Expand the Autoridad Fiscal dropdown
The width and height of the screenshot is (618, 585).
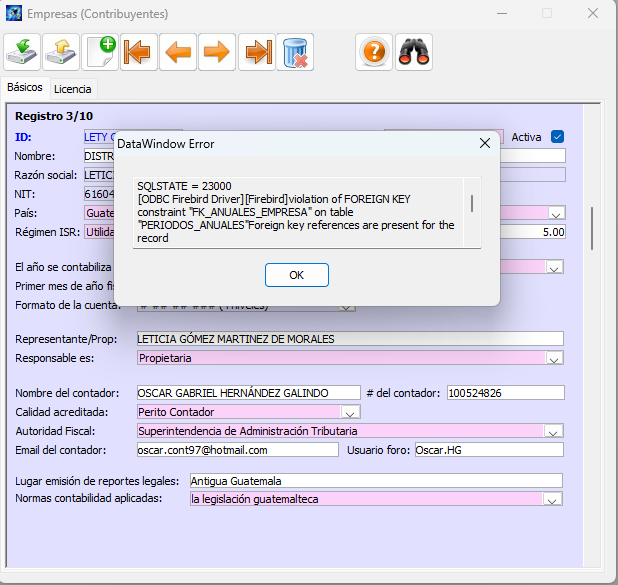pyautogui.click(x=555, y=431)
